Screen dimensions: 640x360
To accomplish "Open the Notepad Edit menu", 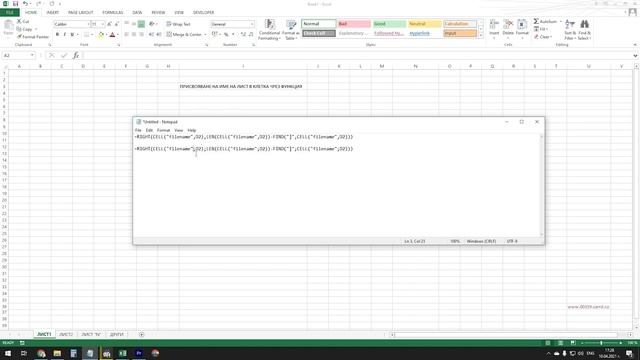I will point(149,130).
